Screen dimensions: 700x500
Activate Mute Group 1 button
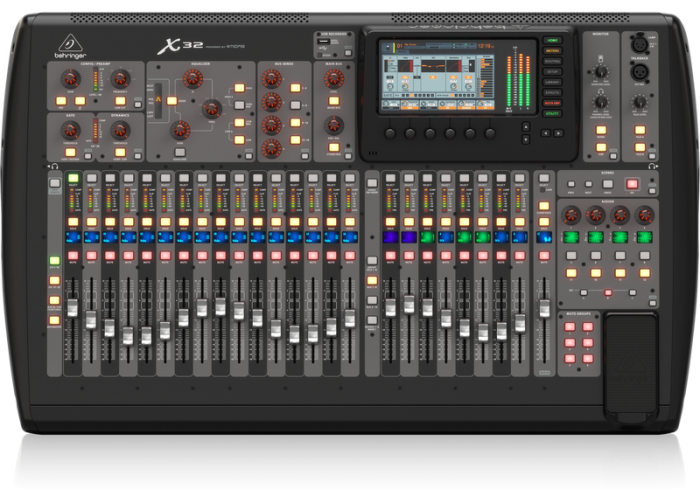[570, 327]
